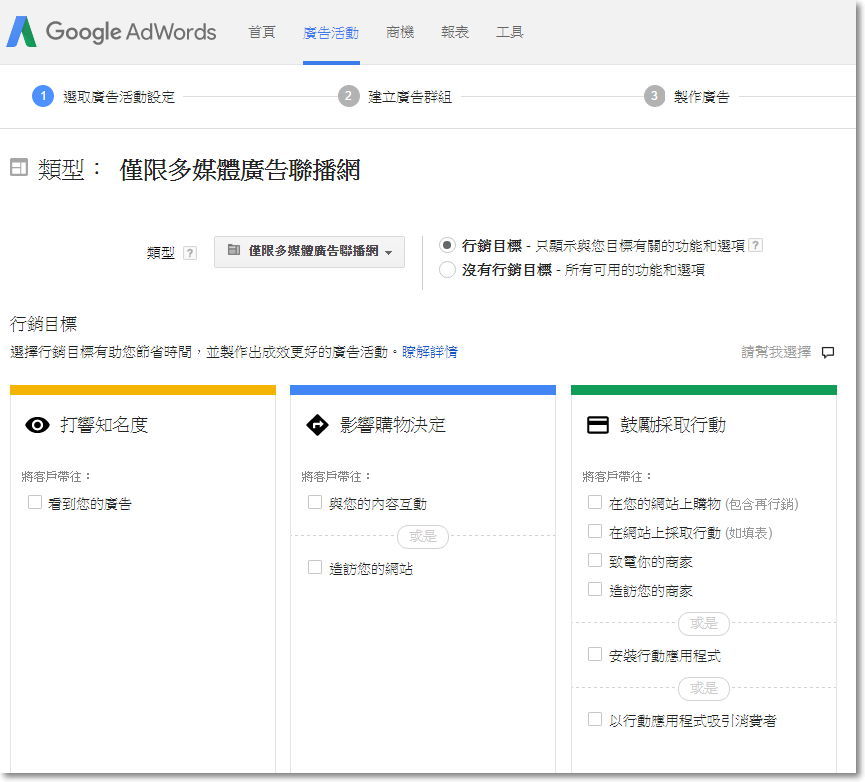Click the 請幫我選擇 help link
The width and height of the screenshot is (865, 782).
[x=776, y=352]
